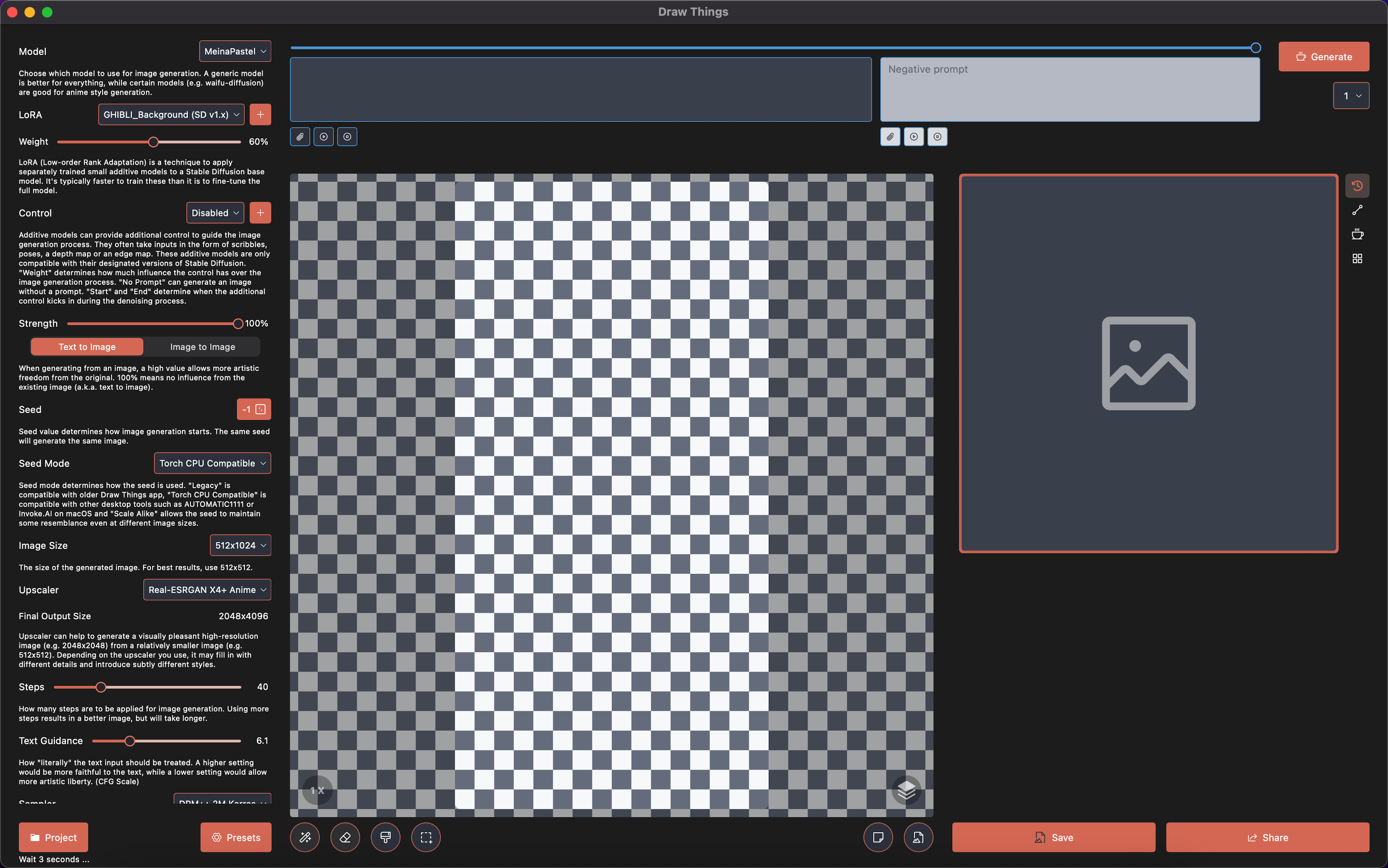This screenshot has height=868, width=1388.
Task: Open the history clock icon in sidebar
Action: coord(1357,185)
